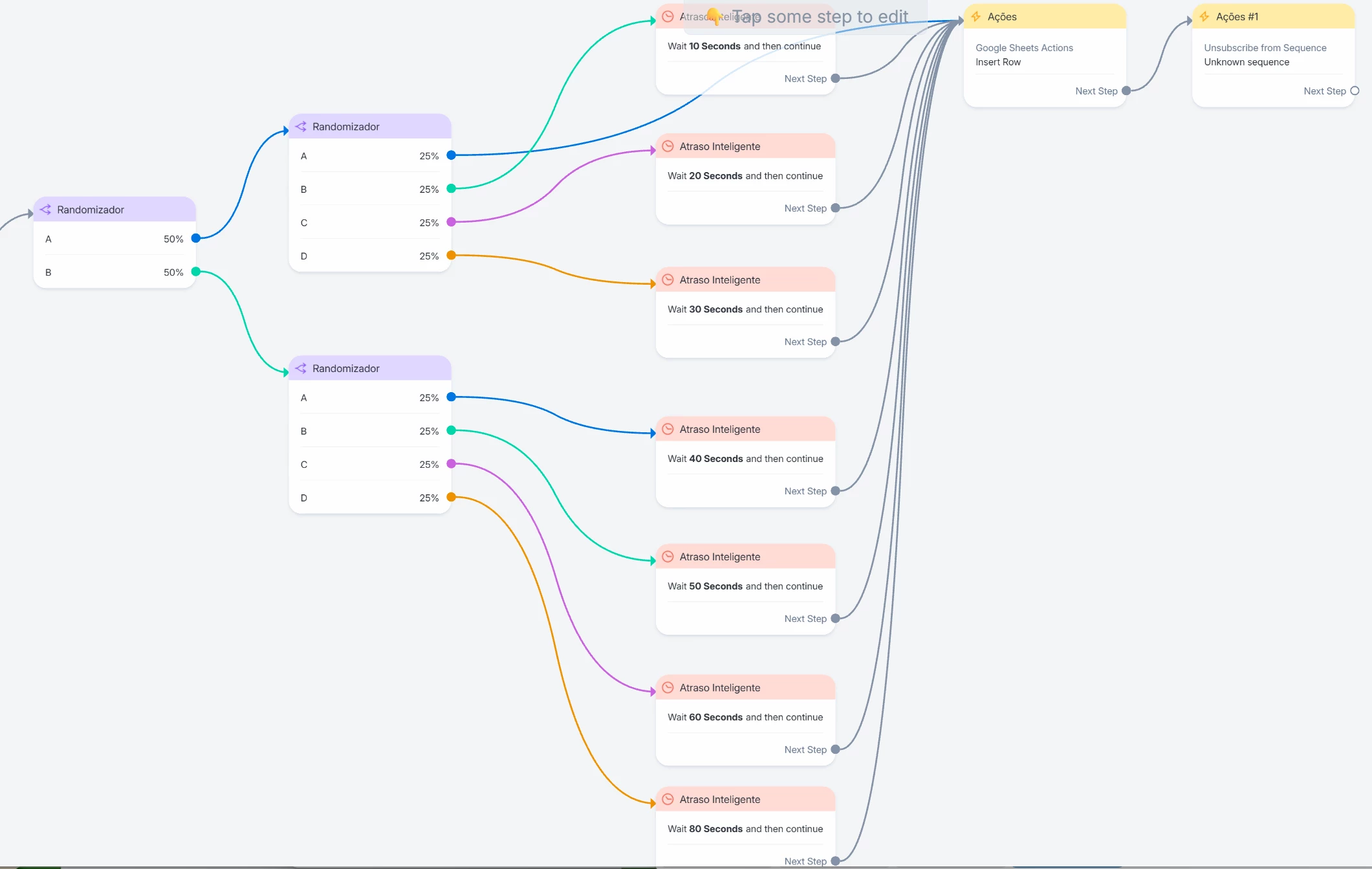Click clock icon of the 50 Seconds delay
This screenshot has width=1372, height=869.
coord(668,557)
